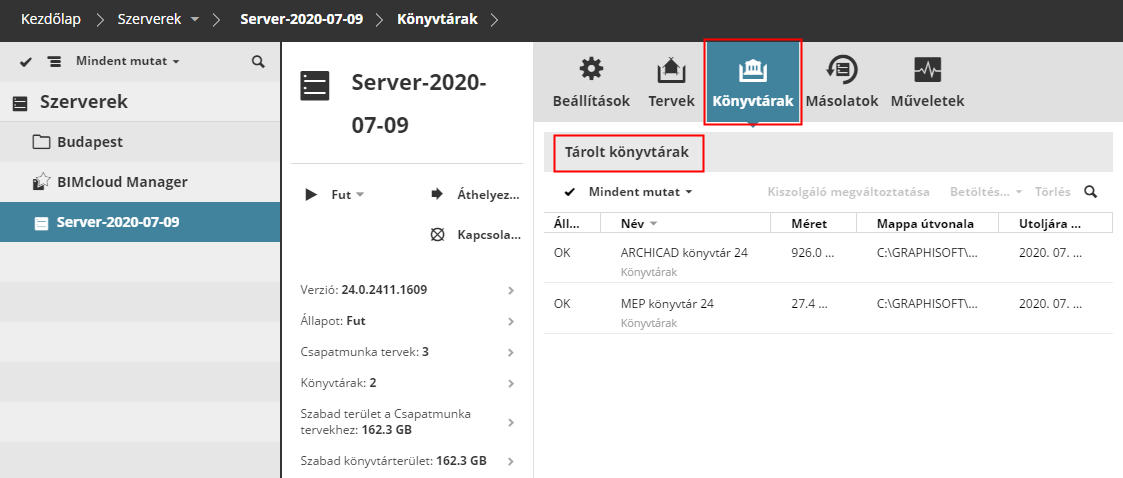This screenshot has height=478, width=1123.
Task: Click the Törlés button
Action: (x=1053, y=192)
